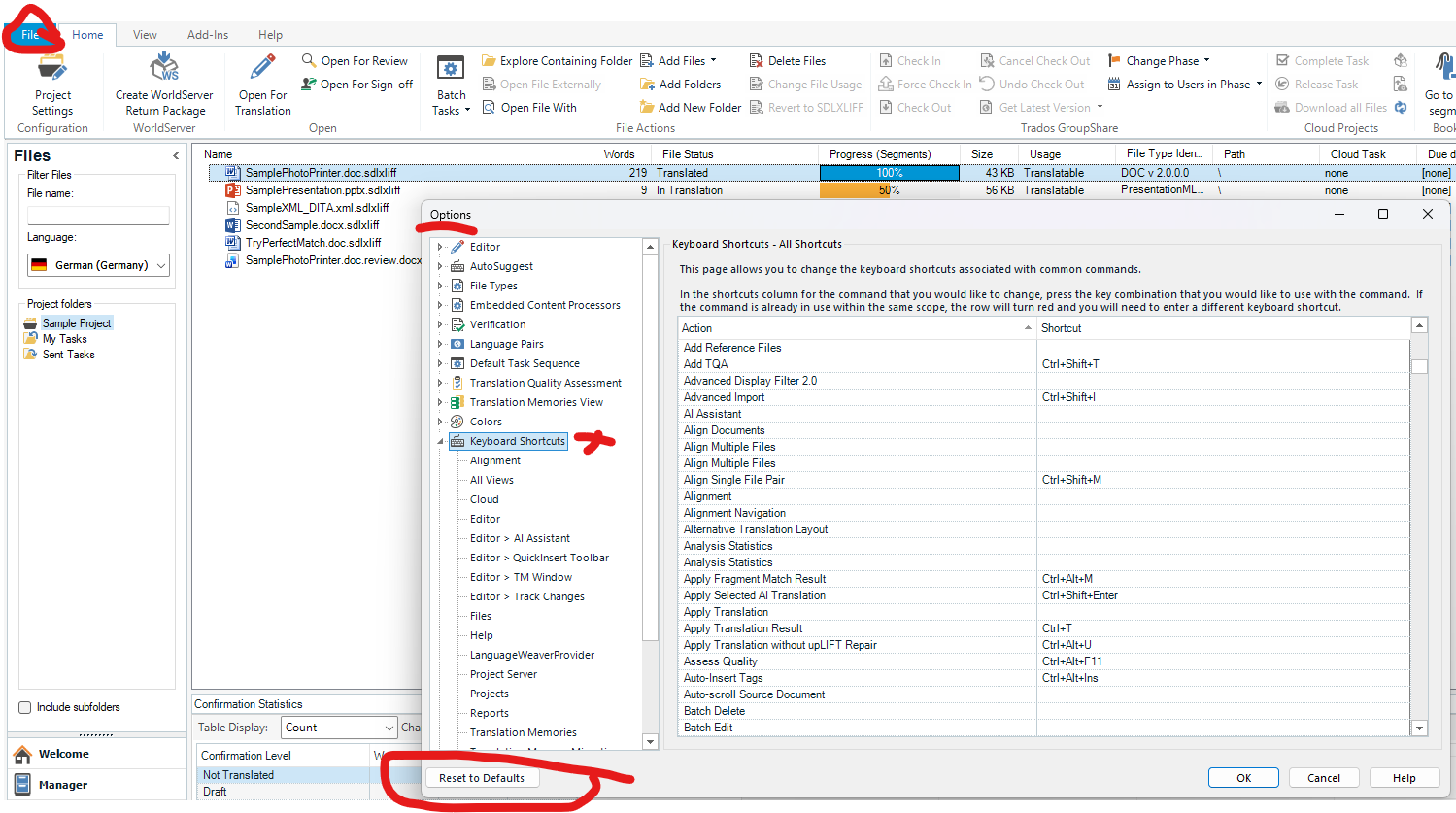Click the Colors palette icon in Options tree
The image size is (1456, 813).
click(457, 422)
